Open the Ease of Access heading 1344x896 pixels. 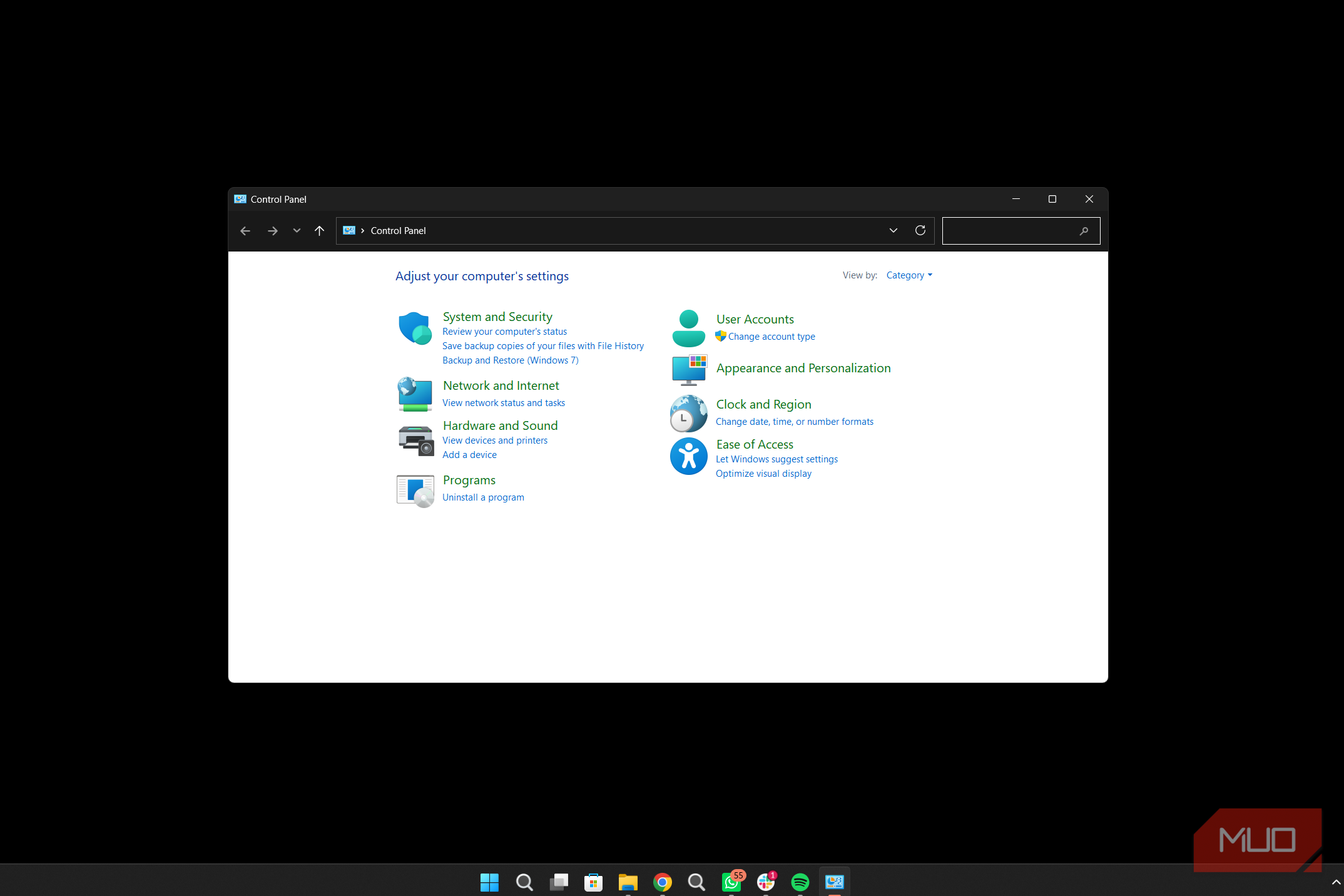tap(755, 444)
